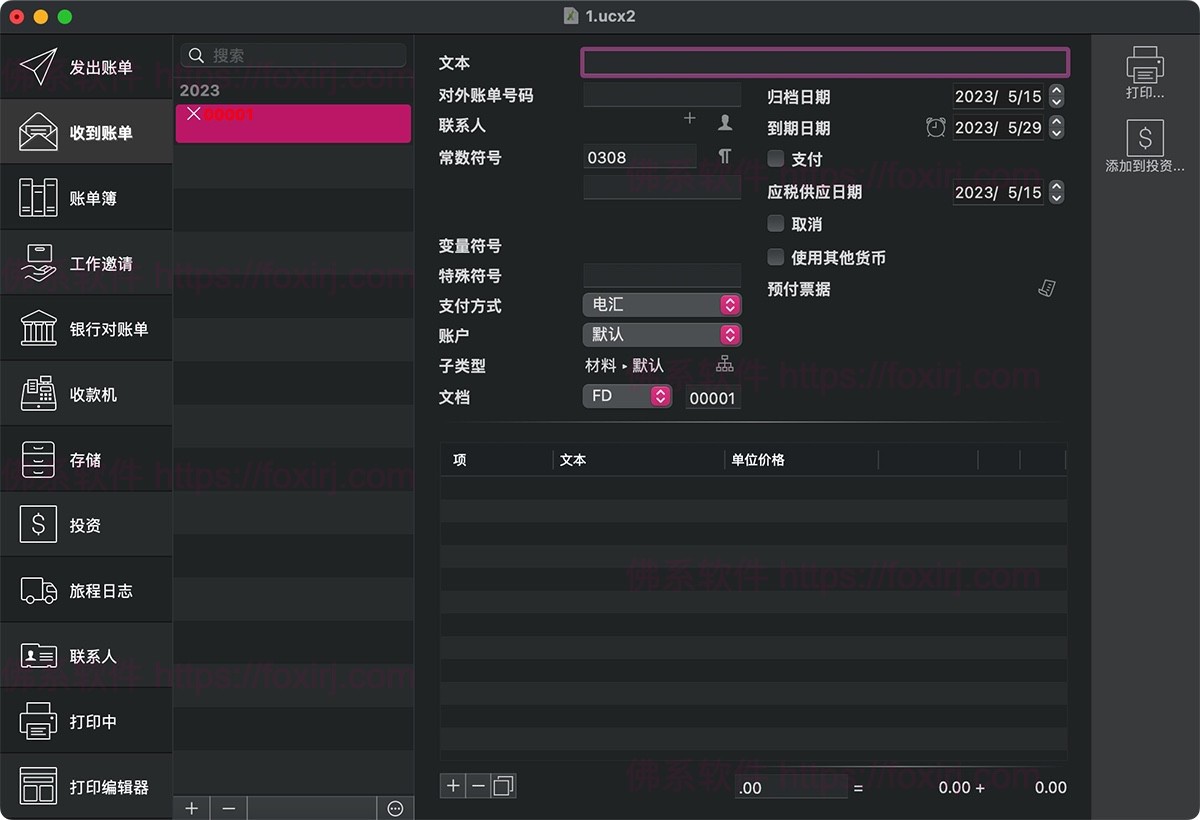The height and width of the screenshot is (820, 1200).
Task: Click the receipt icon next to 预付票据
Action: pos(1047,288)
